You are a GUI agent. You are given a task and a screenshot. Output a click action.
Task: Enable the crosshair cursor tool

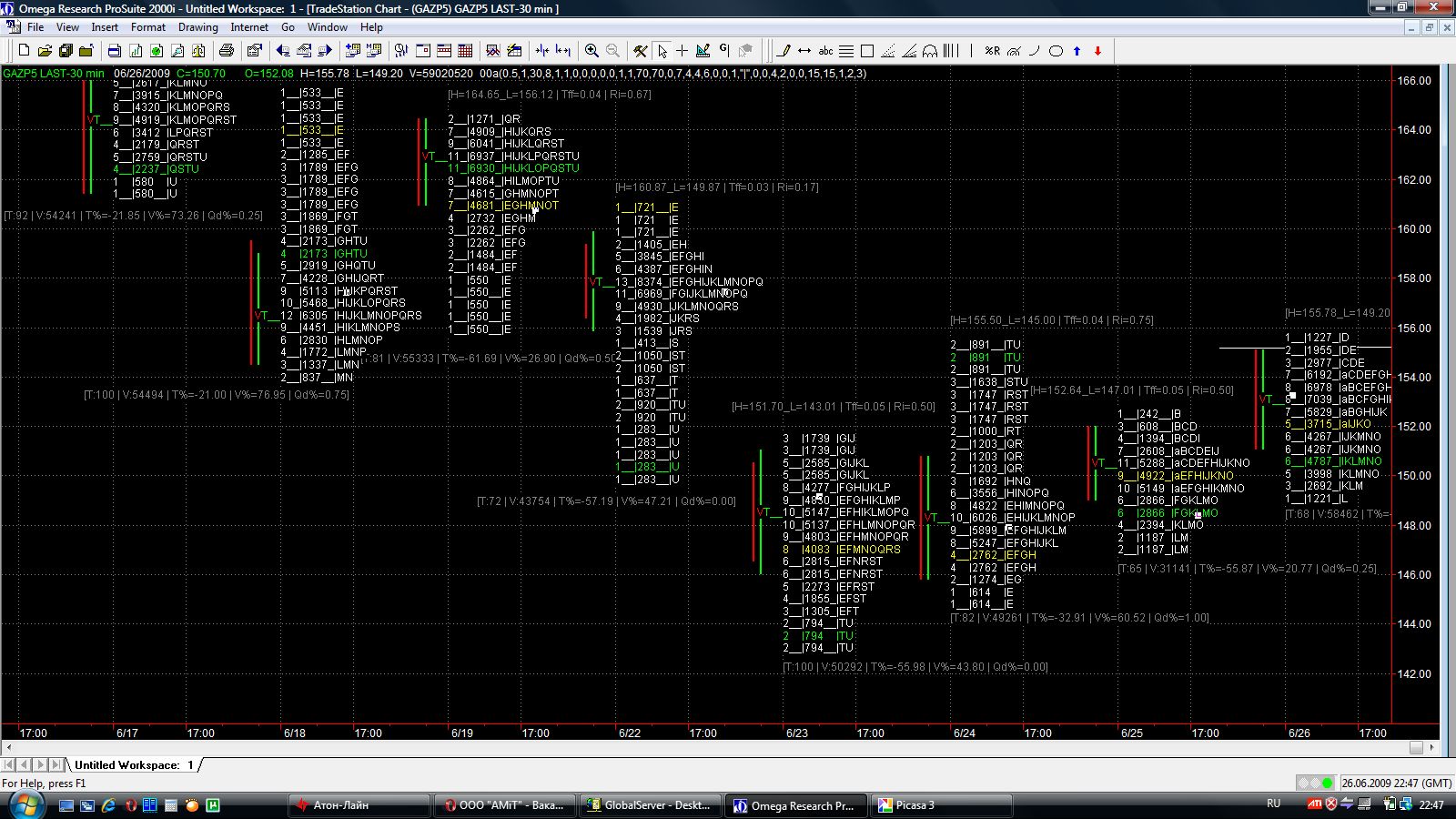682,51
